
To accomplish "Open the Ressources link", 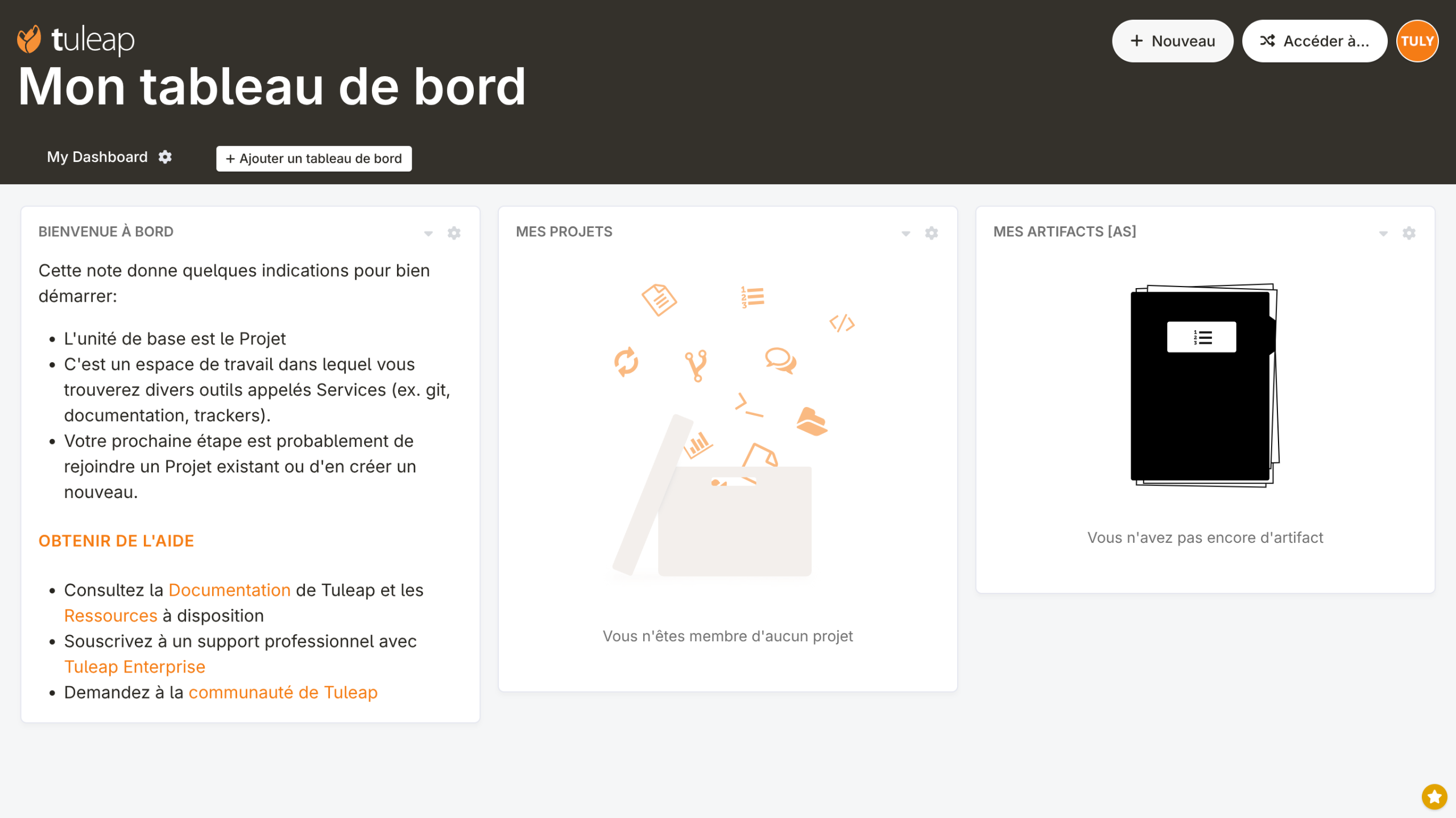I will click(x=110, y=616).
